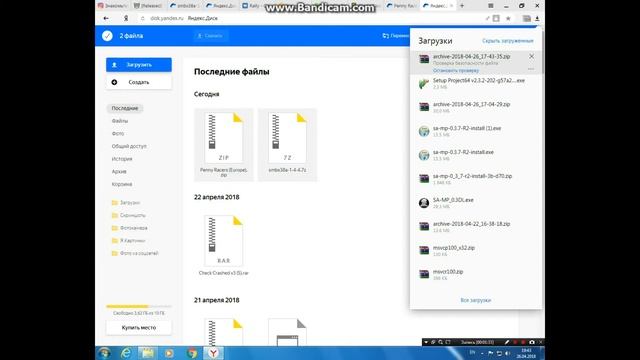Click the Создать button in sidebar

pos(139,82)
